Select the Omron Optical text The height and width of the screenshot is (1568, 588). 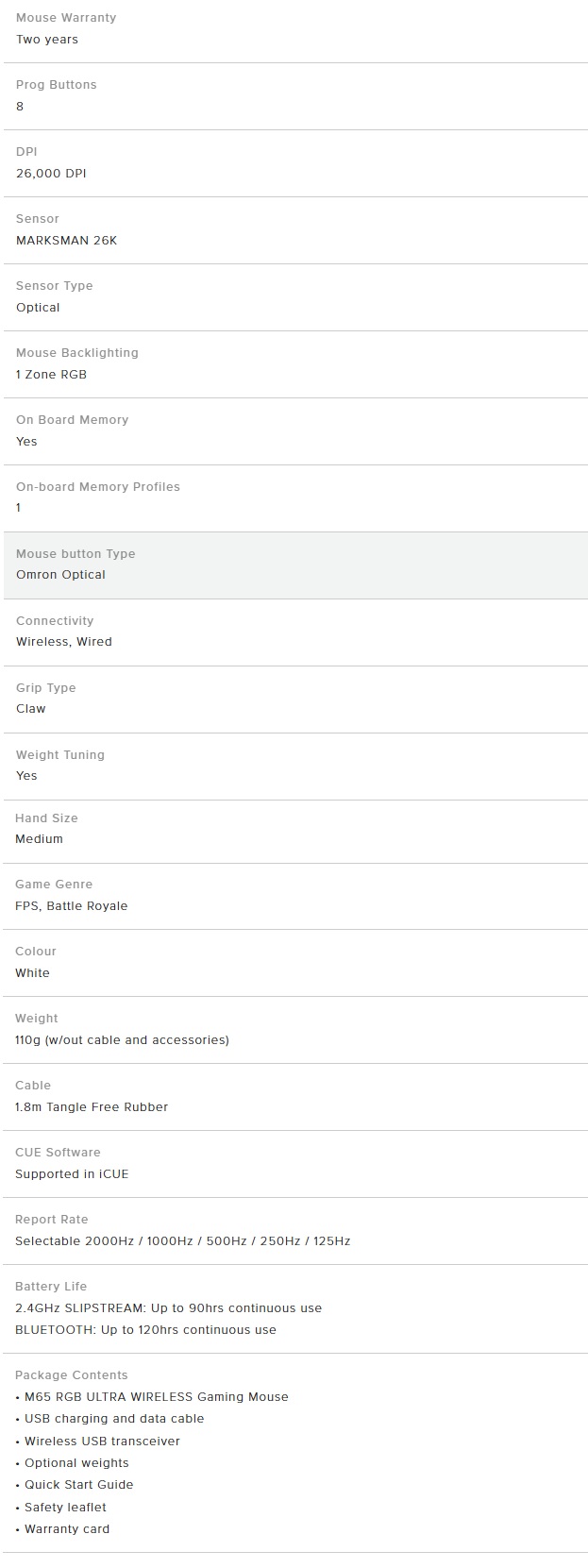[x=60, y=575]
